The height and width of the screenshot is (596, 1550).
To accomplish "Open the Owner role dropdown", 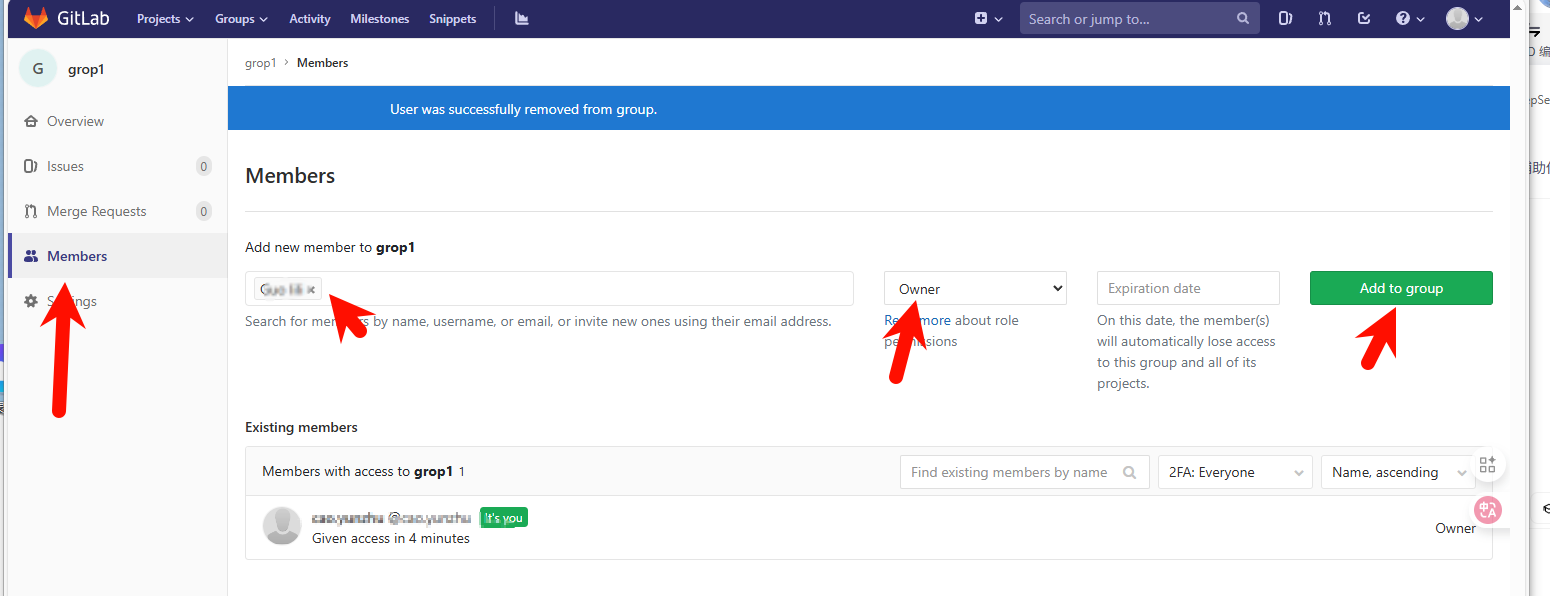I will (975, 288).
